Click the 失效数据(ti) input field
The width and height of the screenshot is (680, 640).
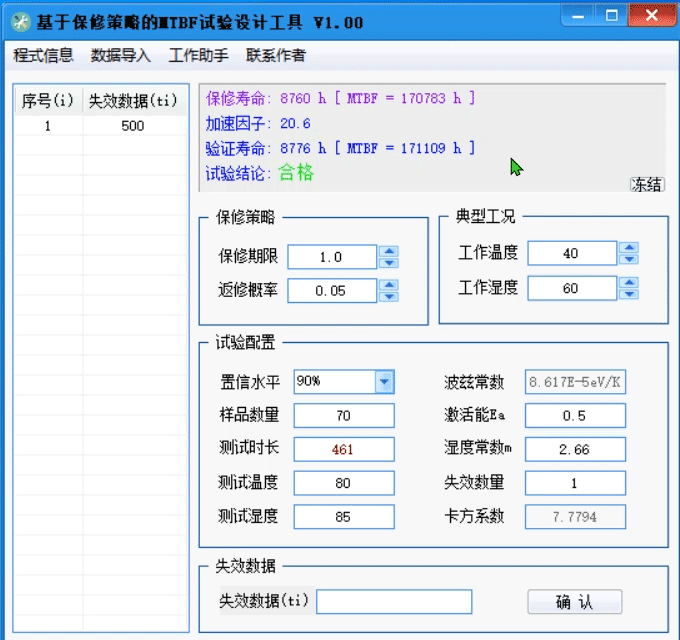[x=394, y=601]
